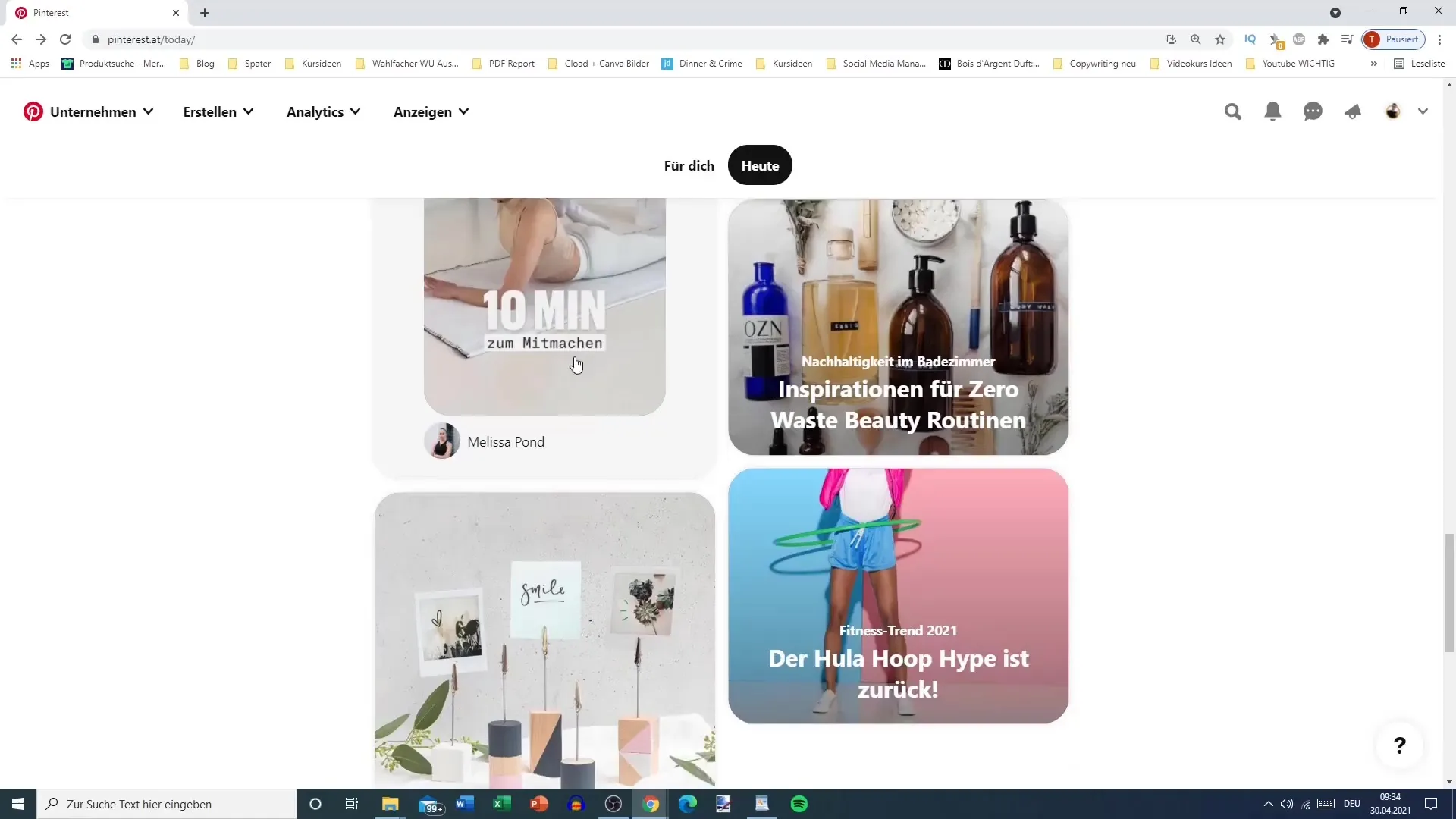Open the Später bookmark folder
1456x819 pixels.
pyautogui.click(x=249, y=64)
